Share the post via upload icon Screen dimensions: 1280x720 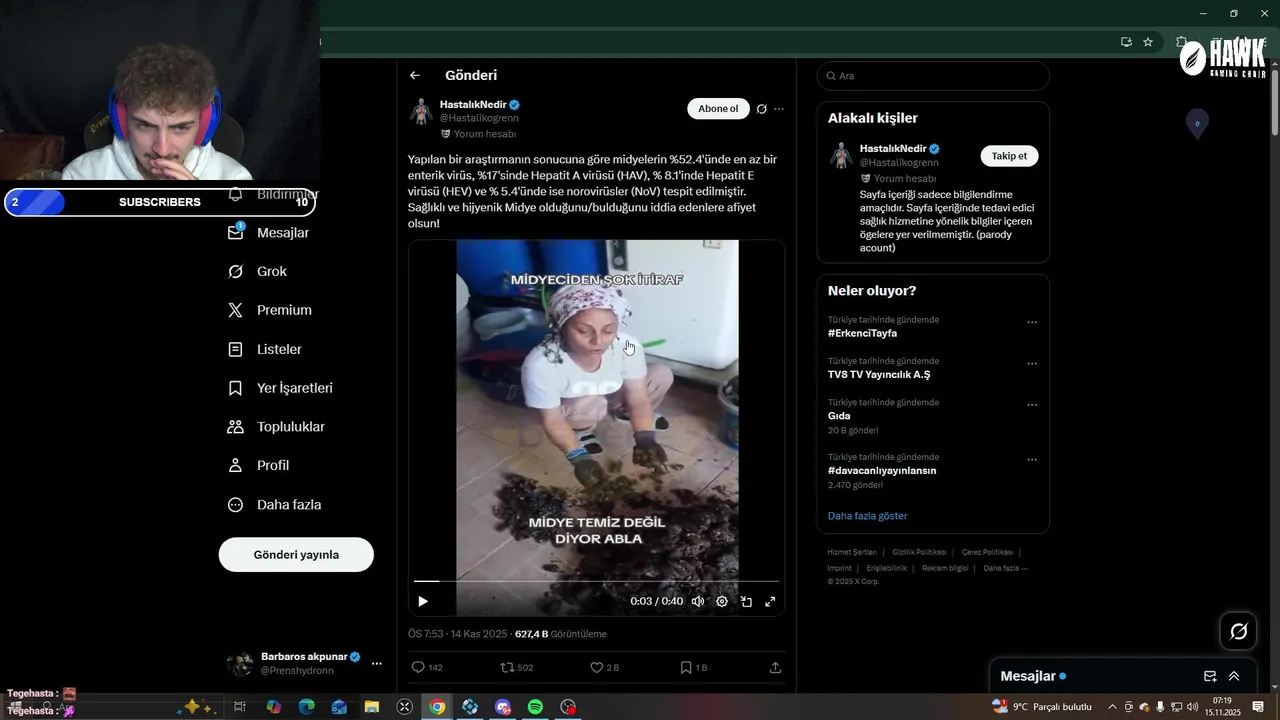pyautogui.click(x=775, y=667)
